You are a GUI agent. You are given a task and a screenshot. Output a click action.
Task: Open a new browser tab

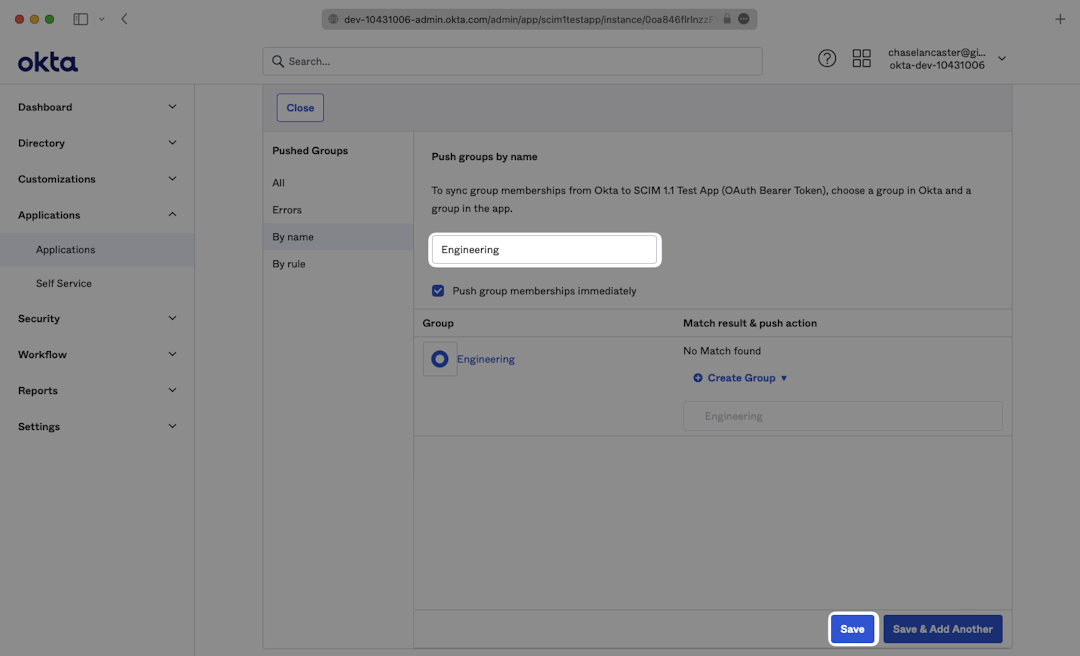click(x=1060, y=19)
